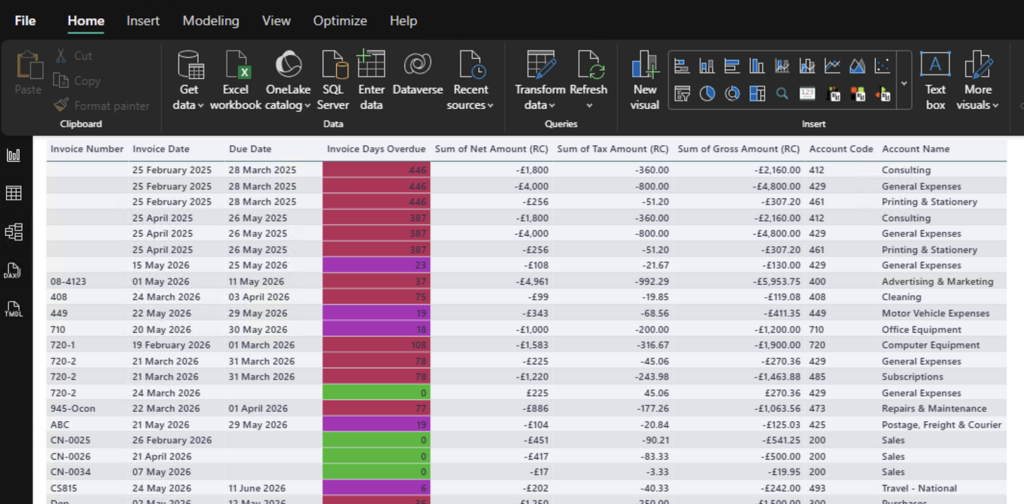This screenshot has width=1024, height=504.
Task: Click the purple overdue cell showing 23
Action: click(x=376, y=266)
